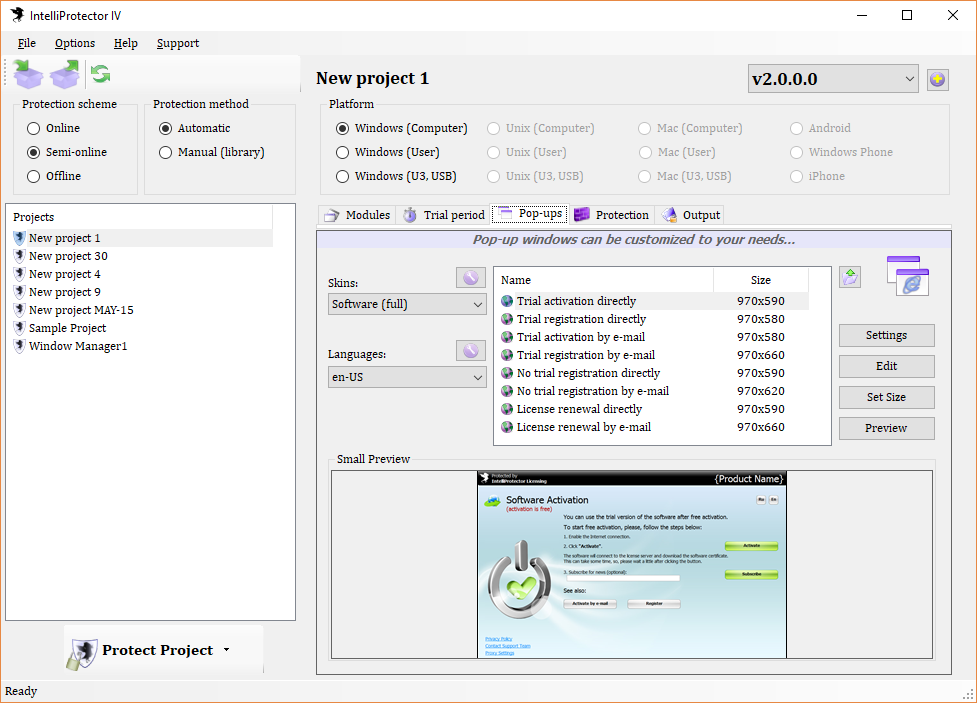Click the Protect Project padlock shield icon
Image resolution: width=977 pixels, height=703 pixels.
tap(82, 654)
